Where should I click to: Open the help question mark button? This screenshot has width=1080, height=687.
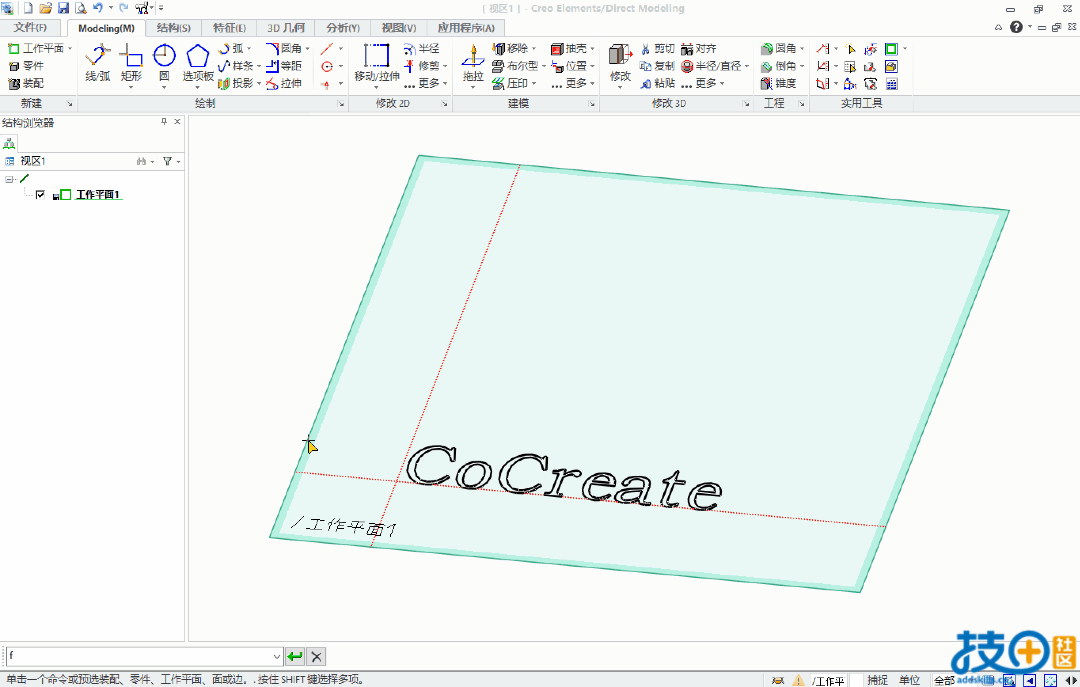click(x=1016, y=27)
